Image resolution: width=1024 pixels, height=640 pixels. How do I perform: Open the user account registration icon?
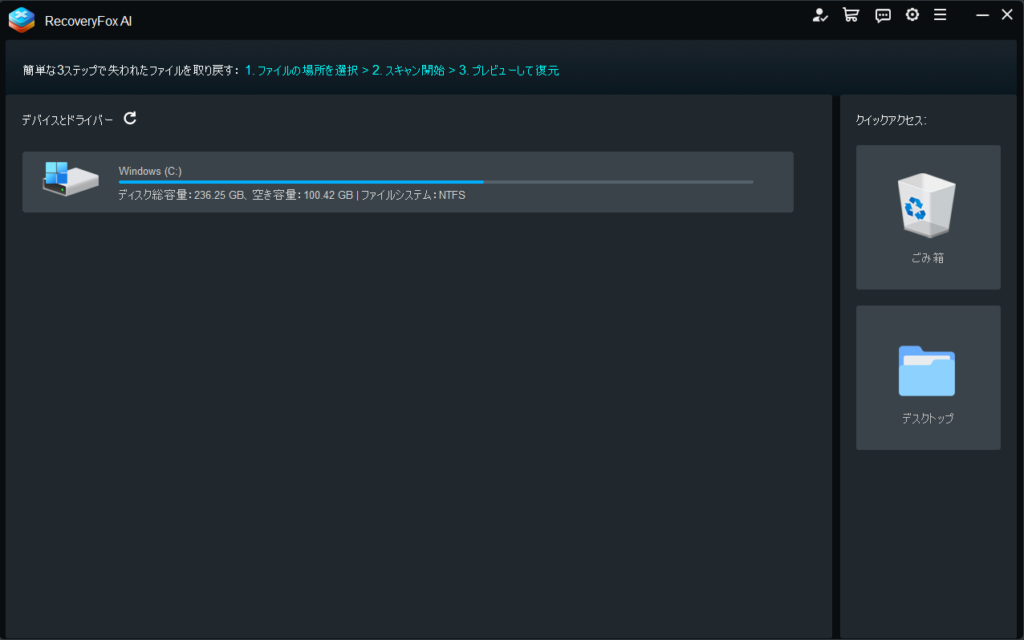[821, 15]
